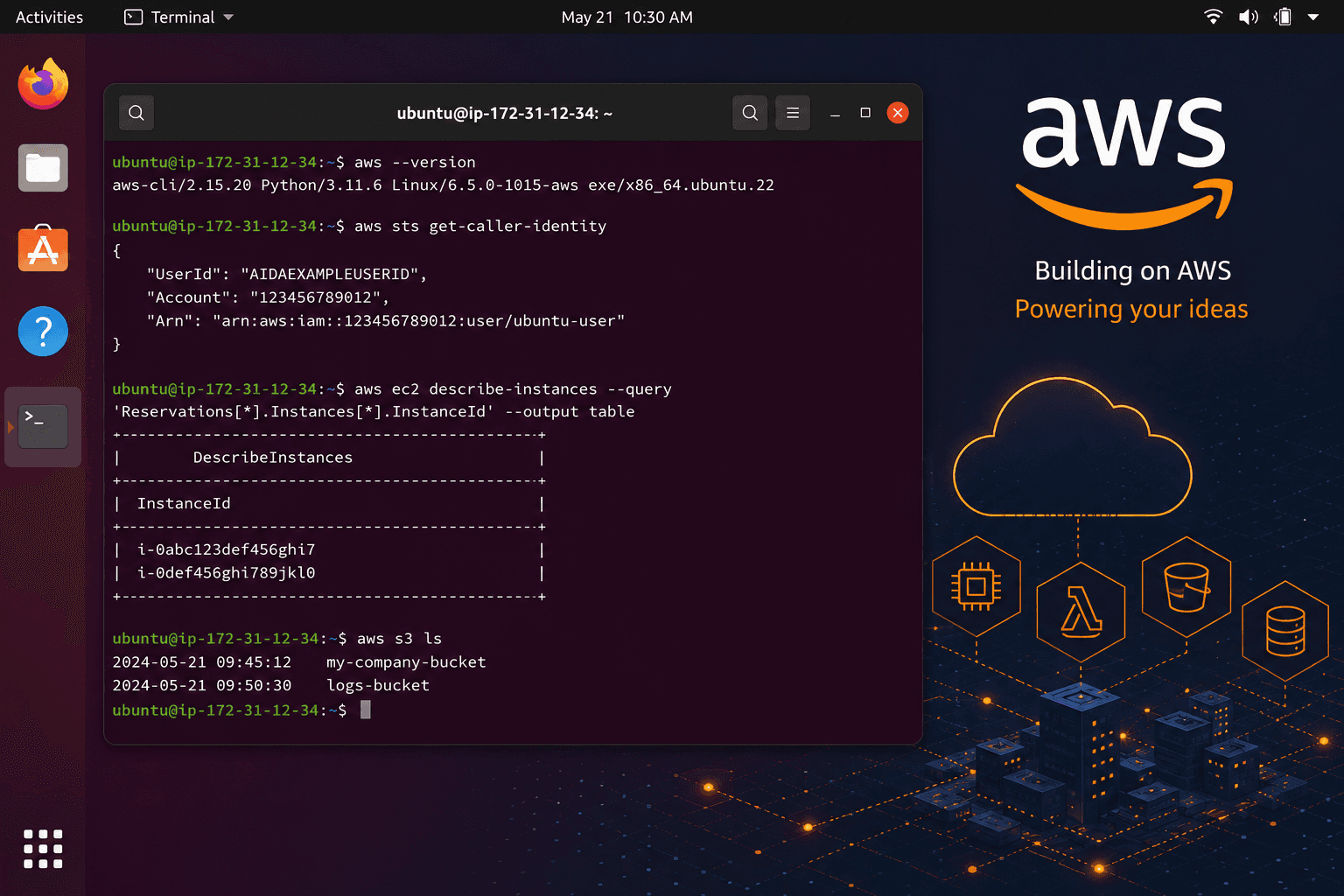Open the clock showing May 21 10:30 AM

(x=626, y=17)
